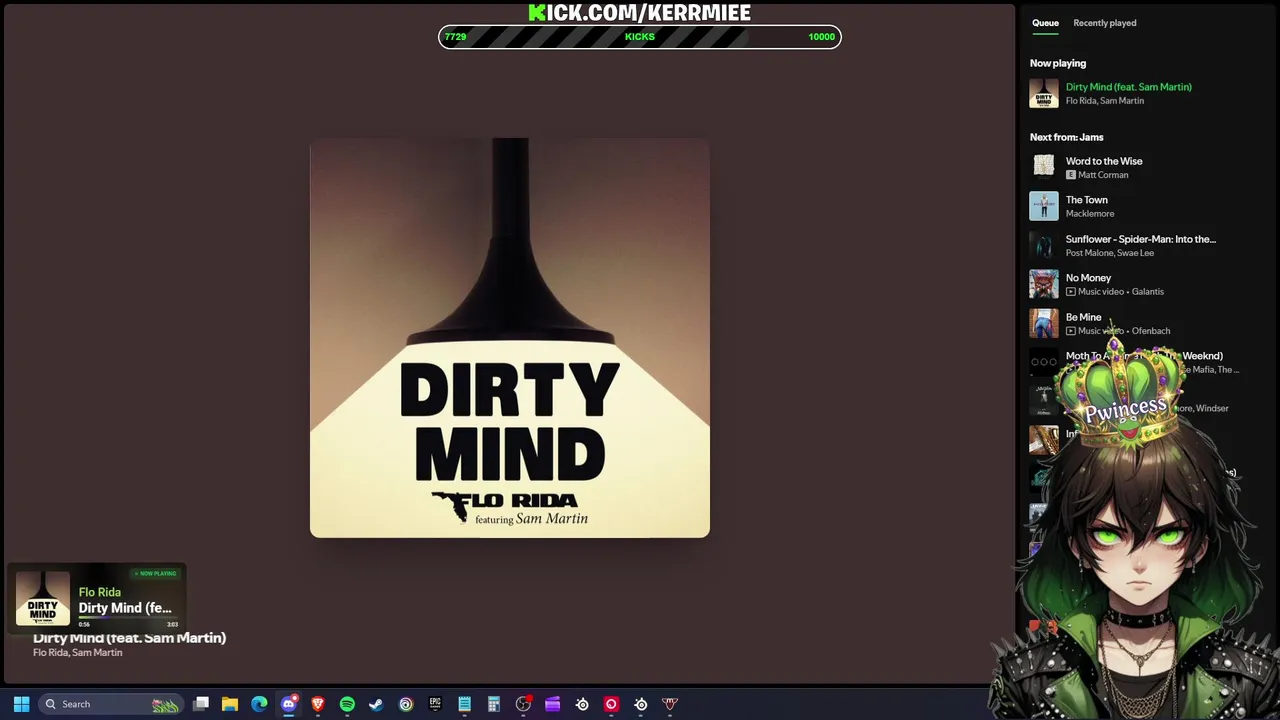Open the Galantis artist link
The height and width of the screenshot is (720, 1280).
[x=1148, y=292]
